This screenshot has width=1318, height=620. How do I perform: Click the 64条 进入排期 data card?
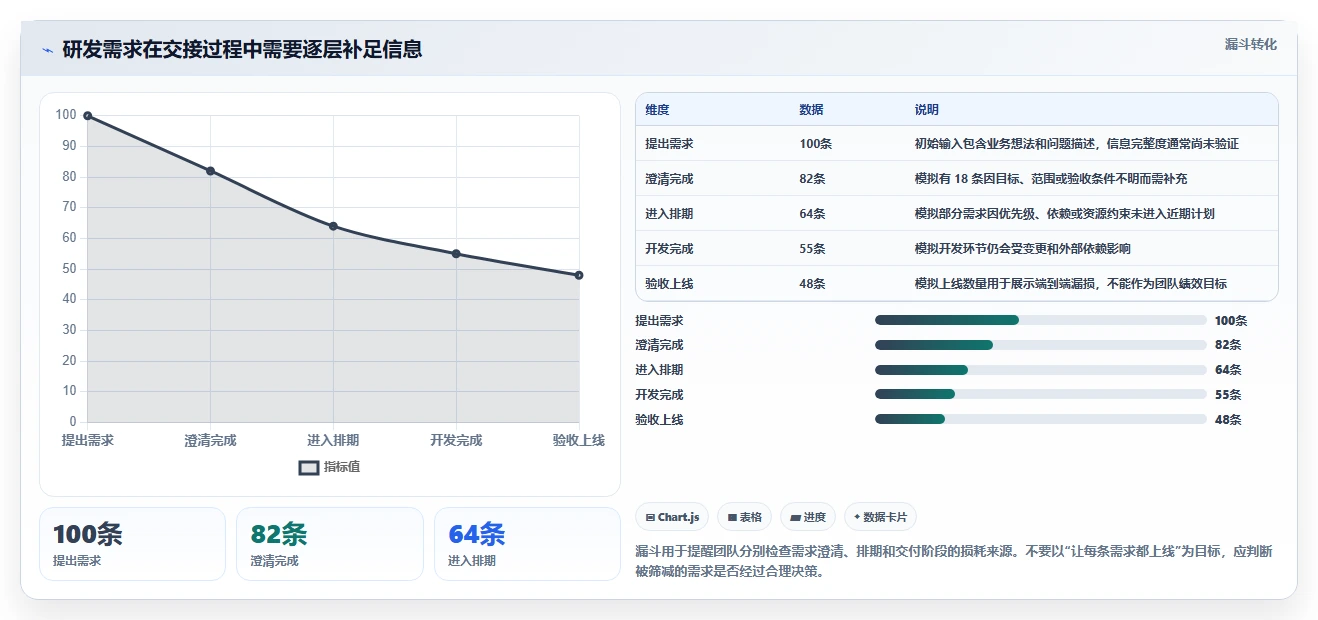[527, 544]
